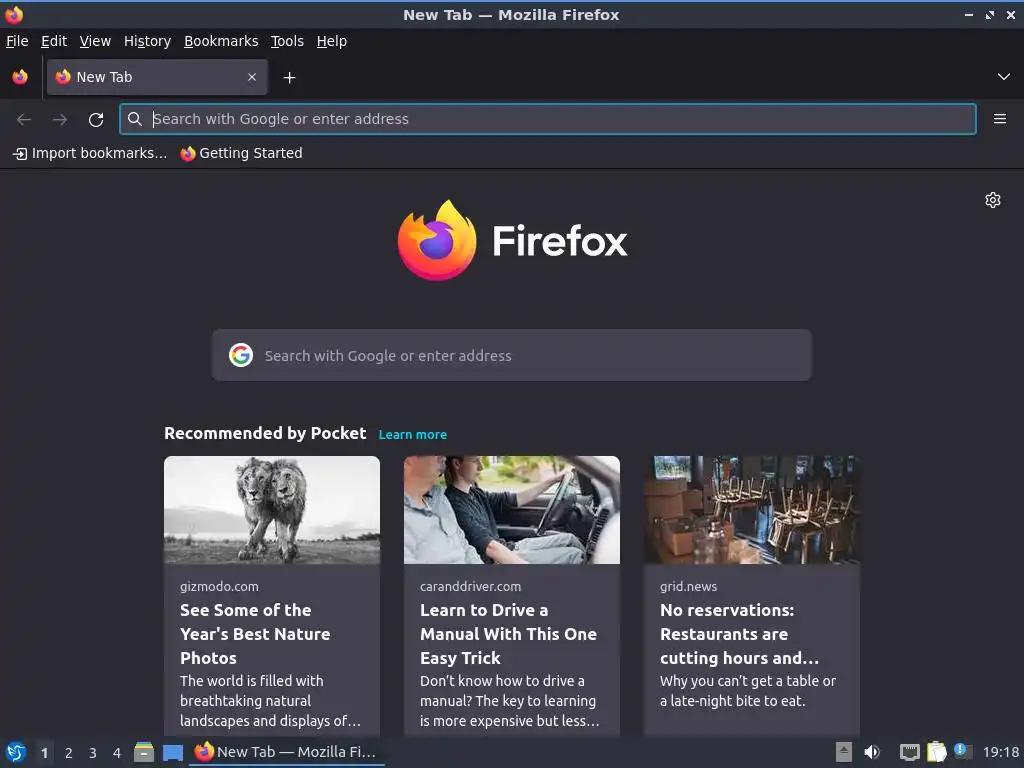Viewport: 1024px width, 768px height.
Task: Click the forward navigation arrow
Action: (x=60, y=119)
